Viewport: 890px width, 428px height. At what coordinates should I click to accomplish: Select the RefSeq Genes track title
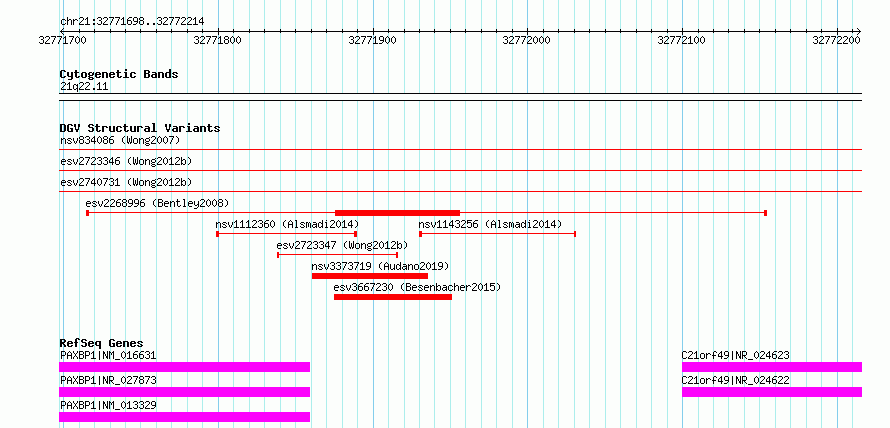[x=102, y=343]
